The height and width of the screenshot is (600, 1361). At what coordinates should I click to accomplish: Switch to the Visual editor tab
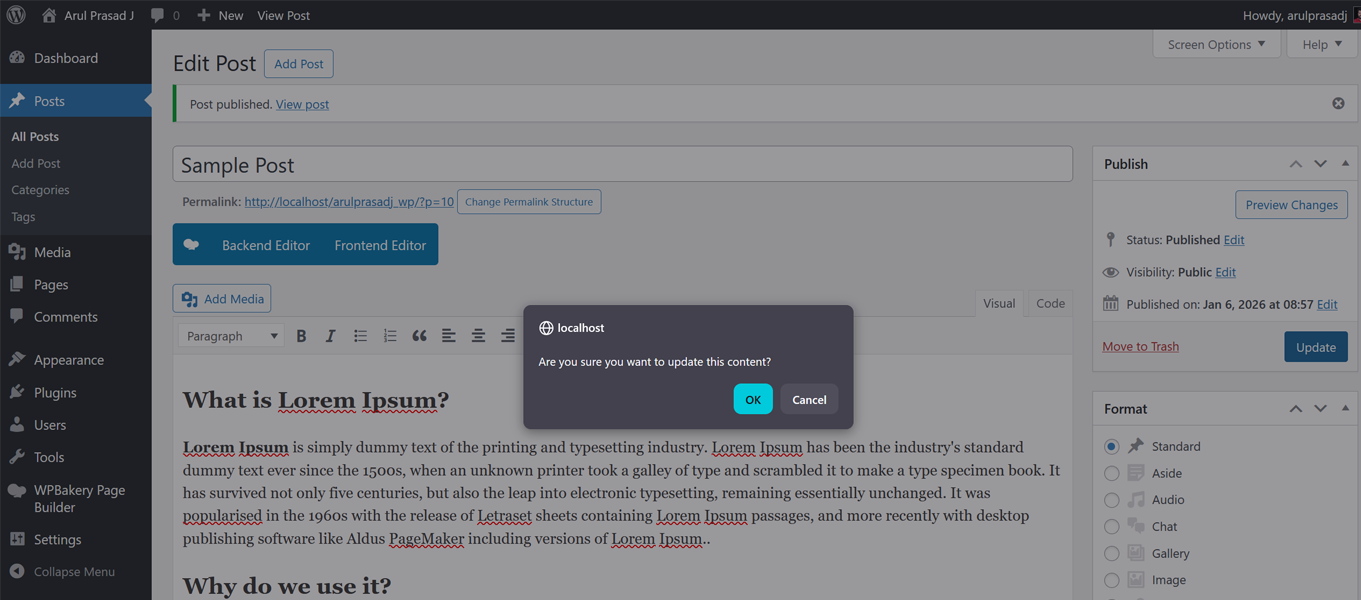coord(999,304)
